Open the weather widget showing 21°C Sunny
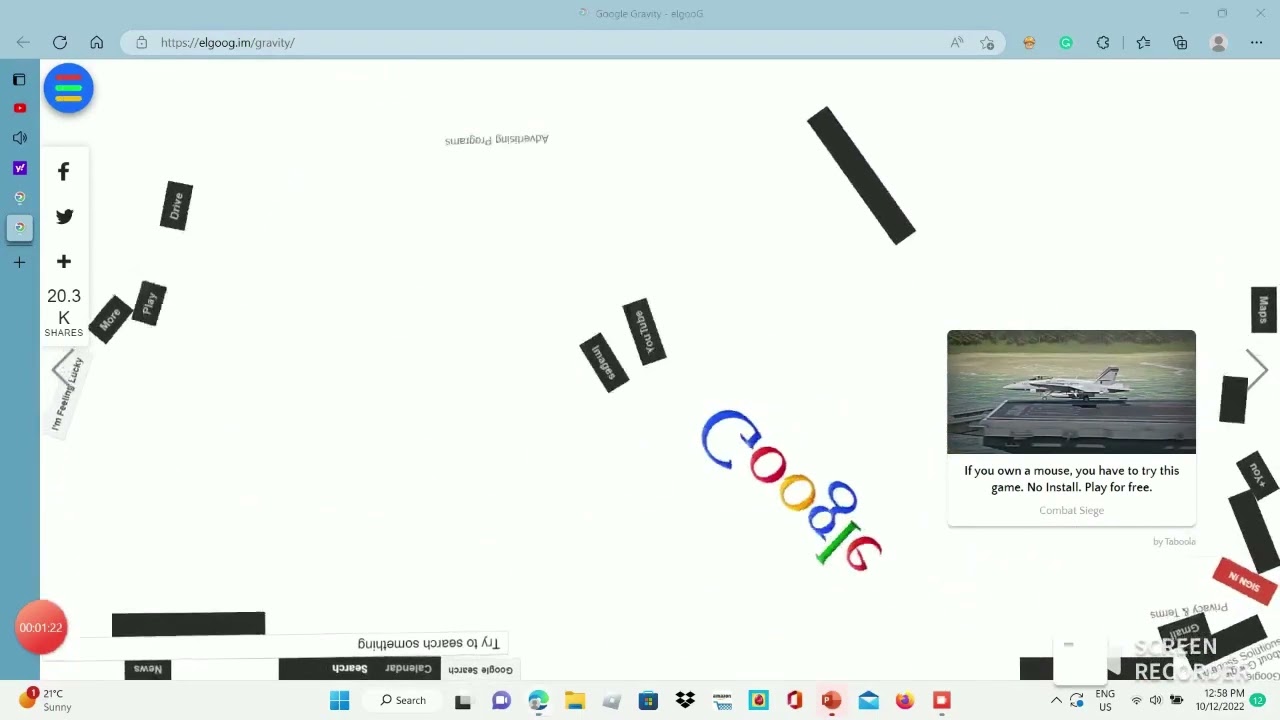 (x=48, y=700)
